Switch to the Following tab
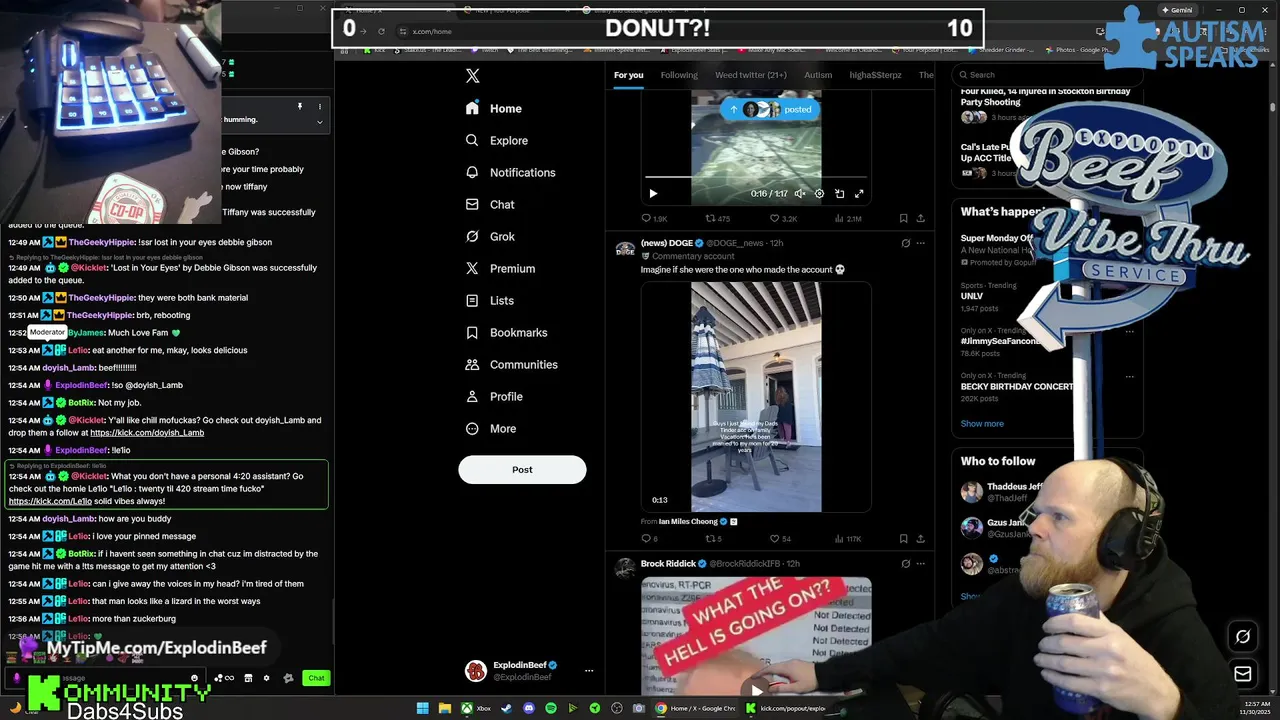The image size is (1280, 720). 679,75
